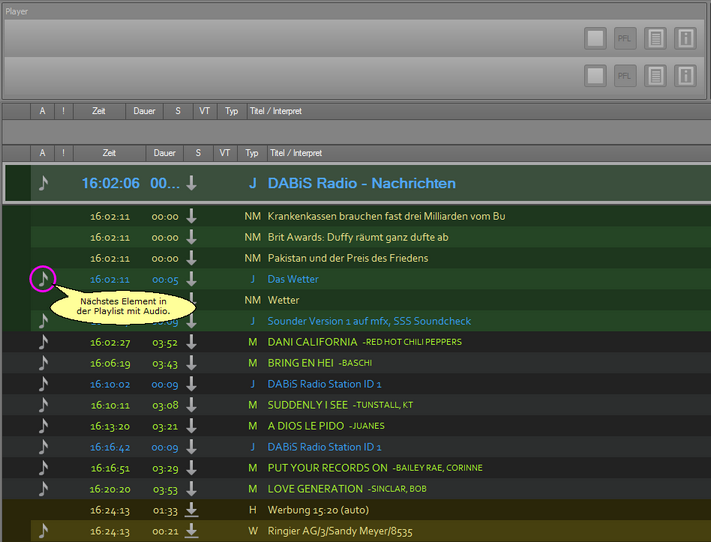Click the down arrow in DANI CALIFORNIA row
The image size is (711, 542).
tap(191, 342)
